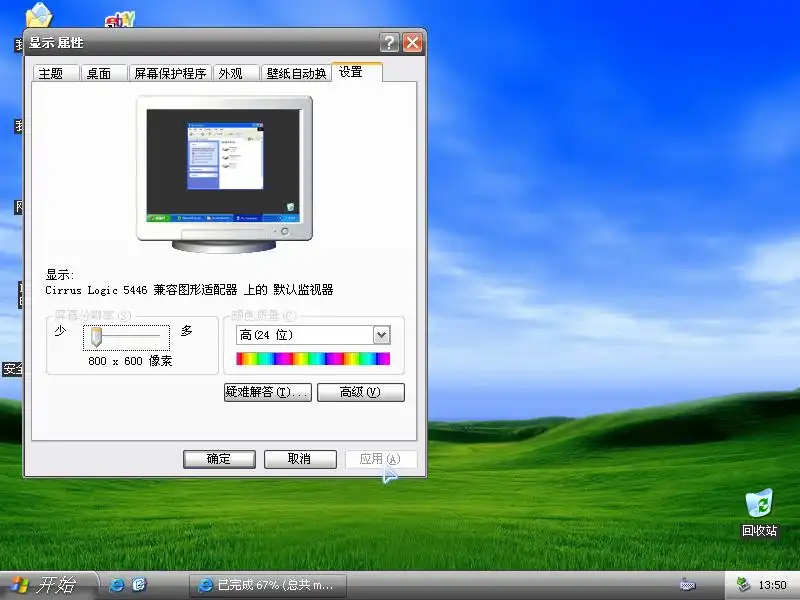Click the system tray network icon

pos(744,585)
